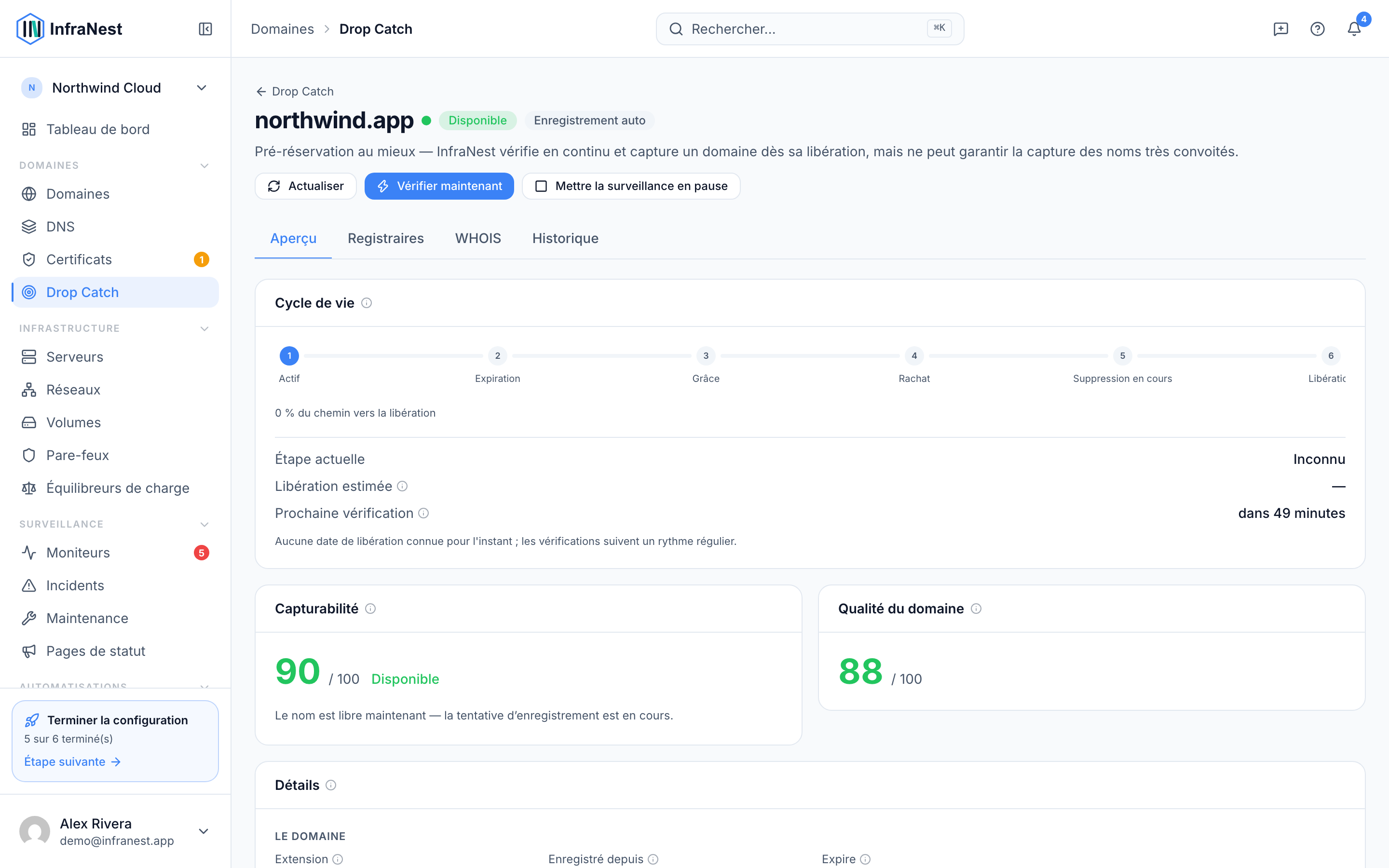Select lifecycle step 4 Rachat
This screenshot has height=868, width=1389.
pos(914,356)
